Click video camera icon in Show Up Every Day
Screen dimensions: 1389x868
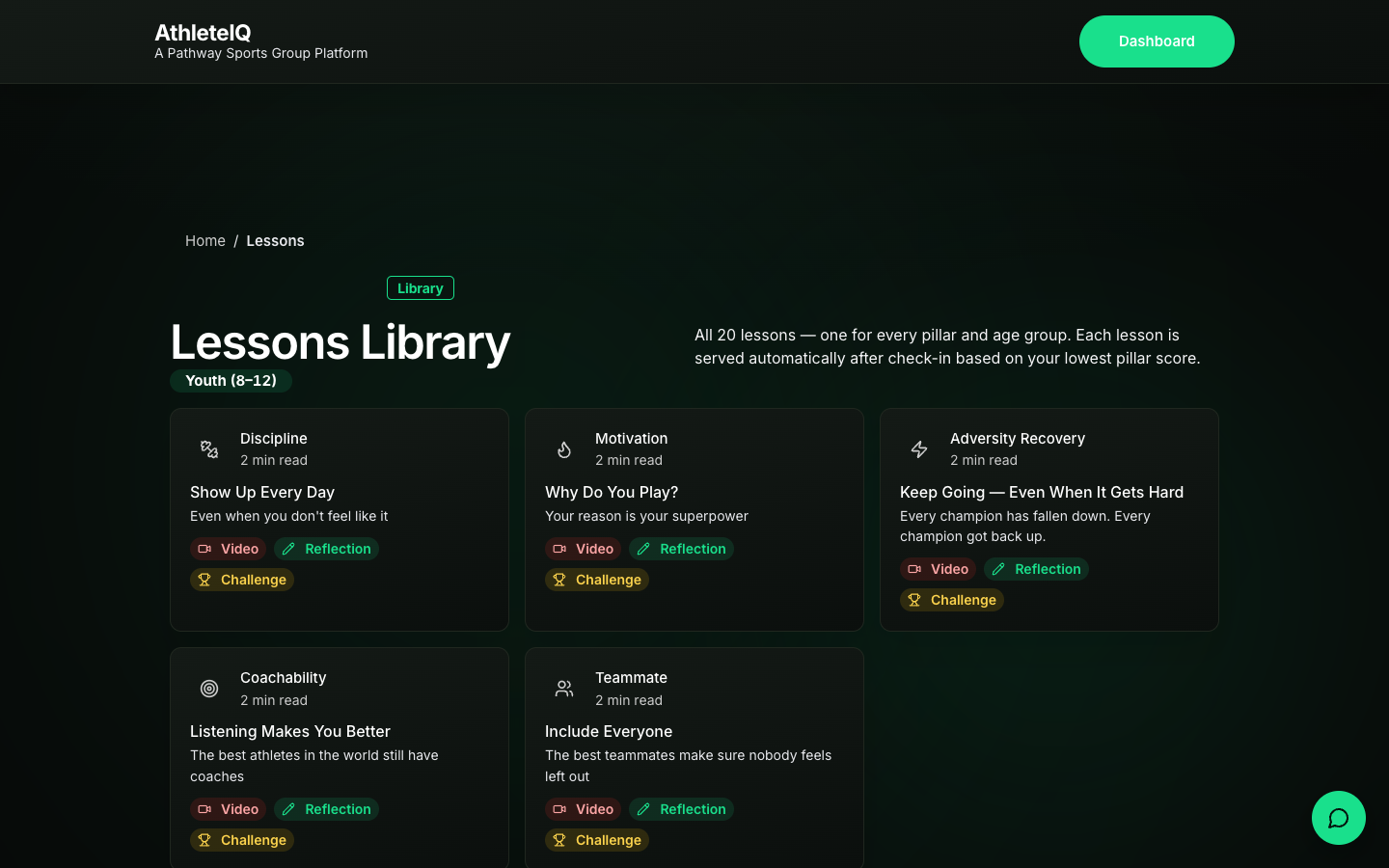click(204, 549)
